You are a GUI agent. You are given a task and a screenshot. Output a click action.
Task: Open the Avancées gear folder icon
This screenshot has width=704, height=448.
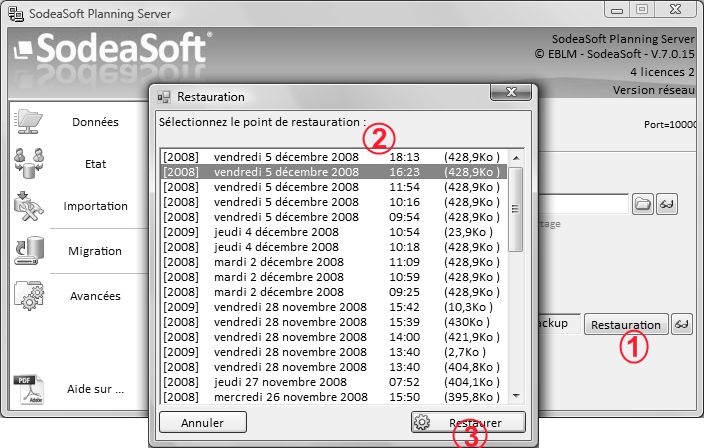coord(29,295)
